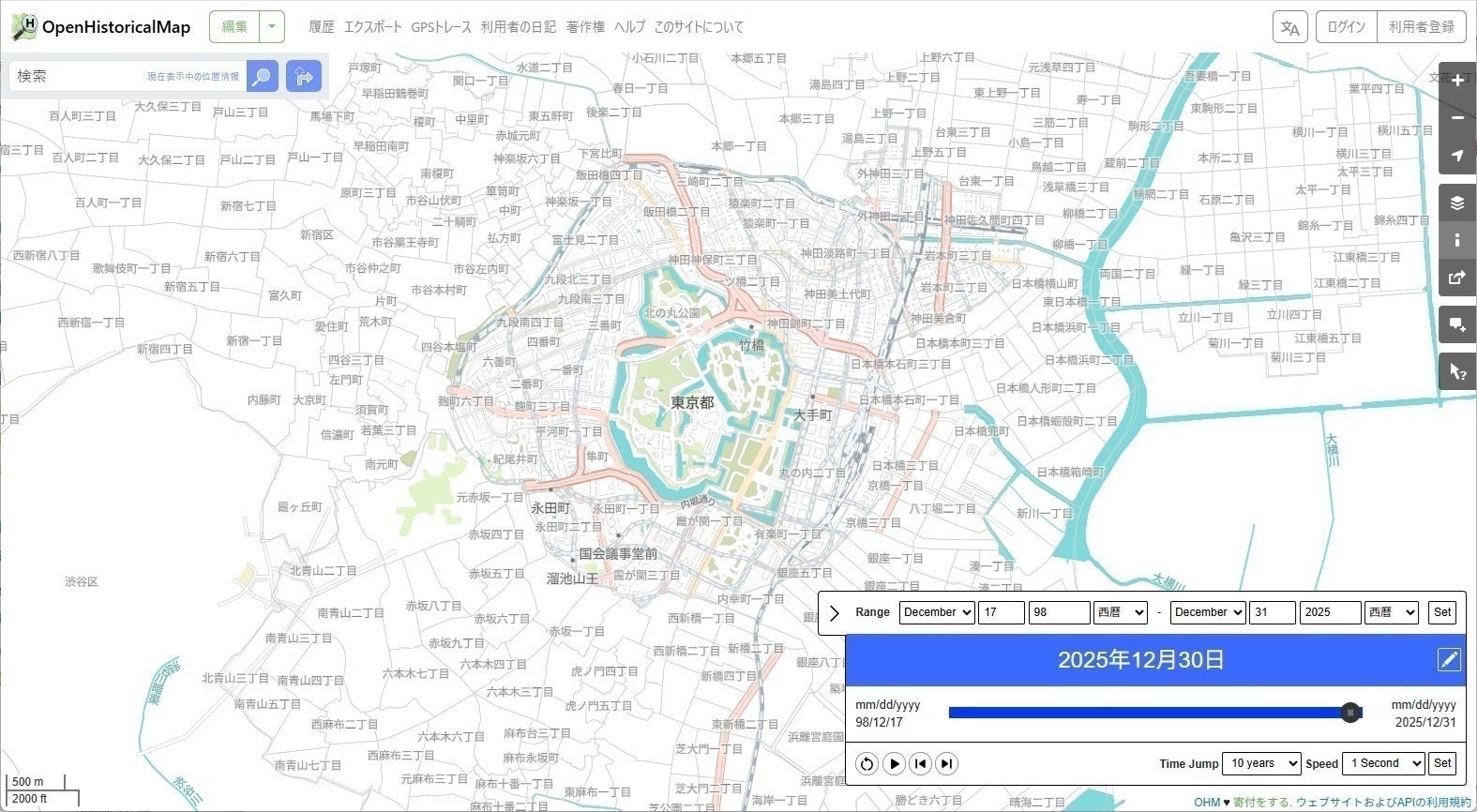Screen dimensions: 1477x812
Task: Click the zoom in plus button
Action: (1456, 81)
